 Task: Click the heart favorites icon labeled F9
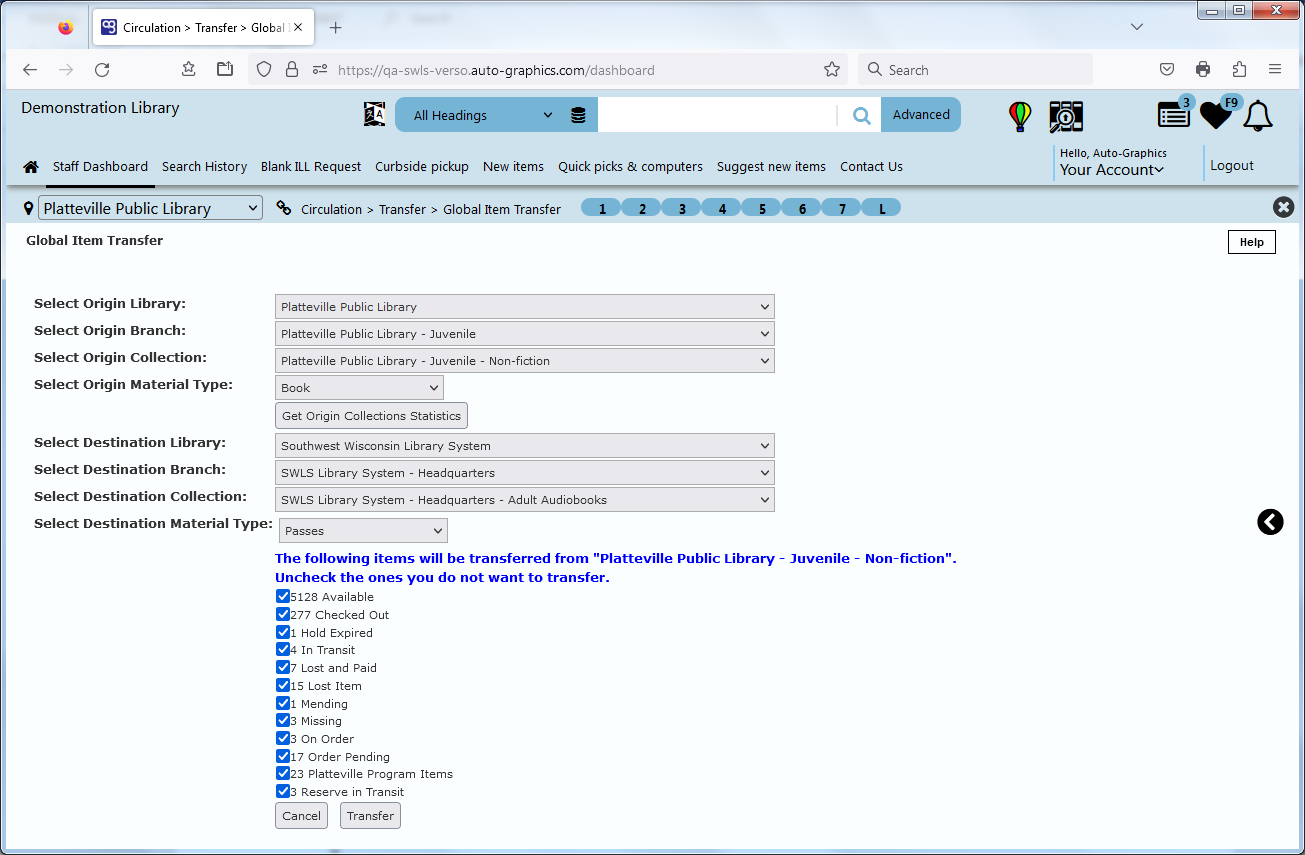pos(1217,114)
